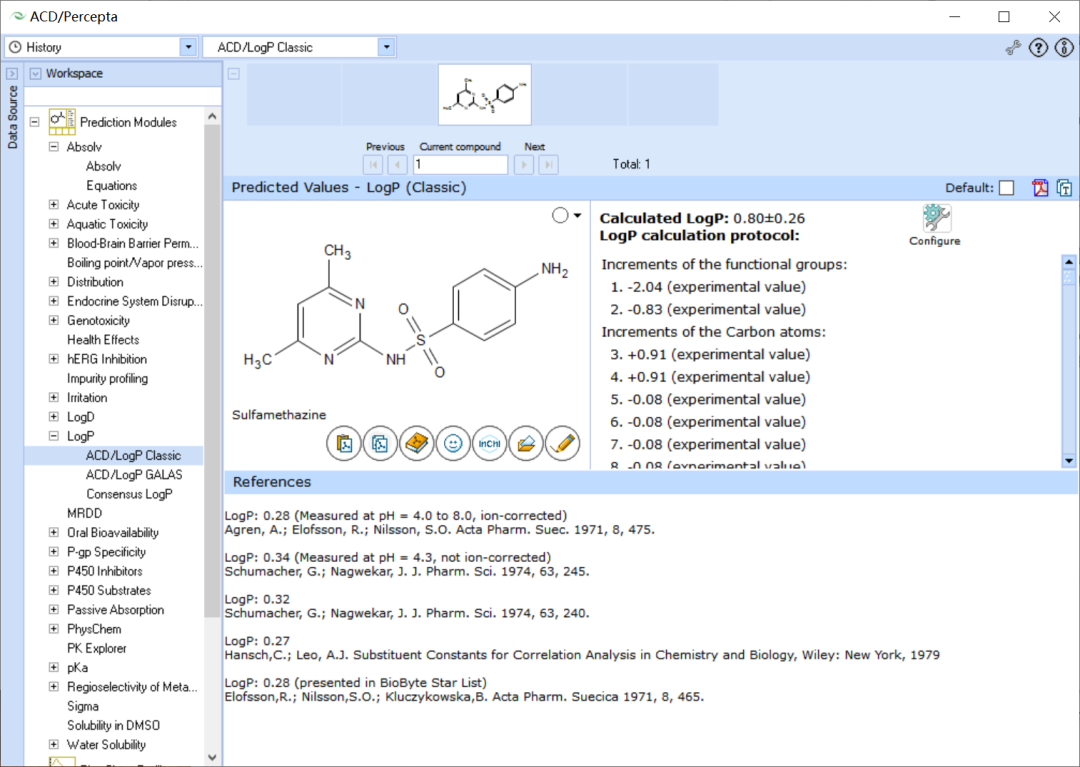Toggle the Default checkbox
Viewport: 1080px width, 767px height.
[1006, 188]
